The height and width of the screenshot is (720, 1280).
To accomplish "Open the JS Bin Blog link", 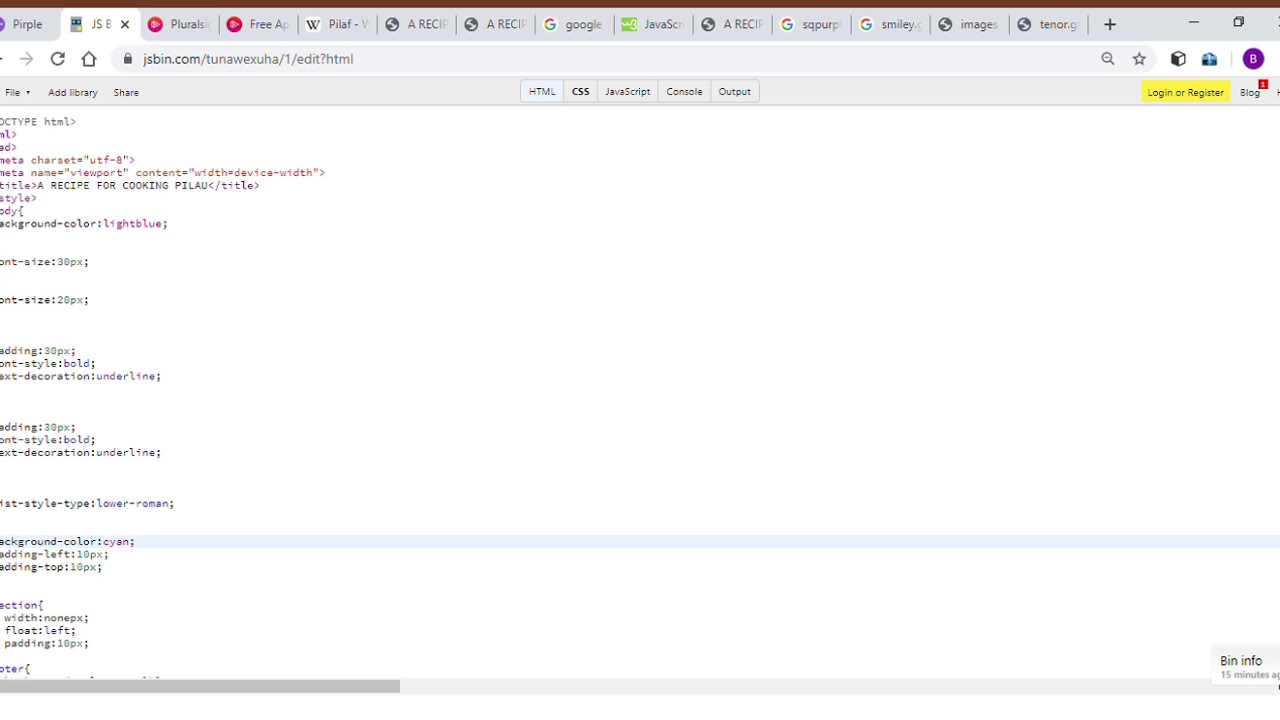I will pyautogui.click(x=1250, y=92).
